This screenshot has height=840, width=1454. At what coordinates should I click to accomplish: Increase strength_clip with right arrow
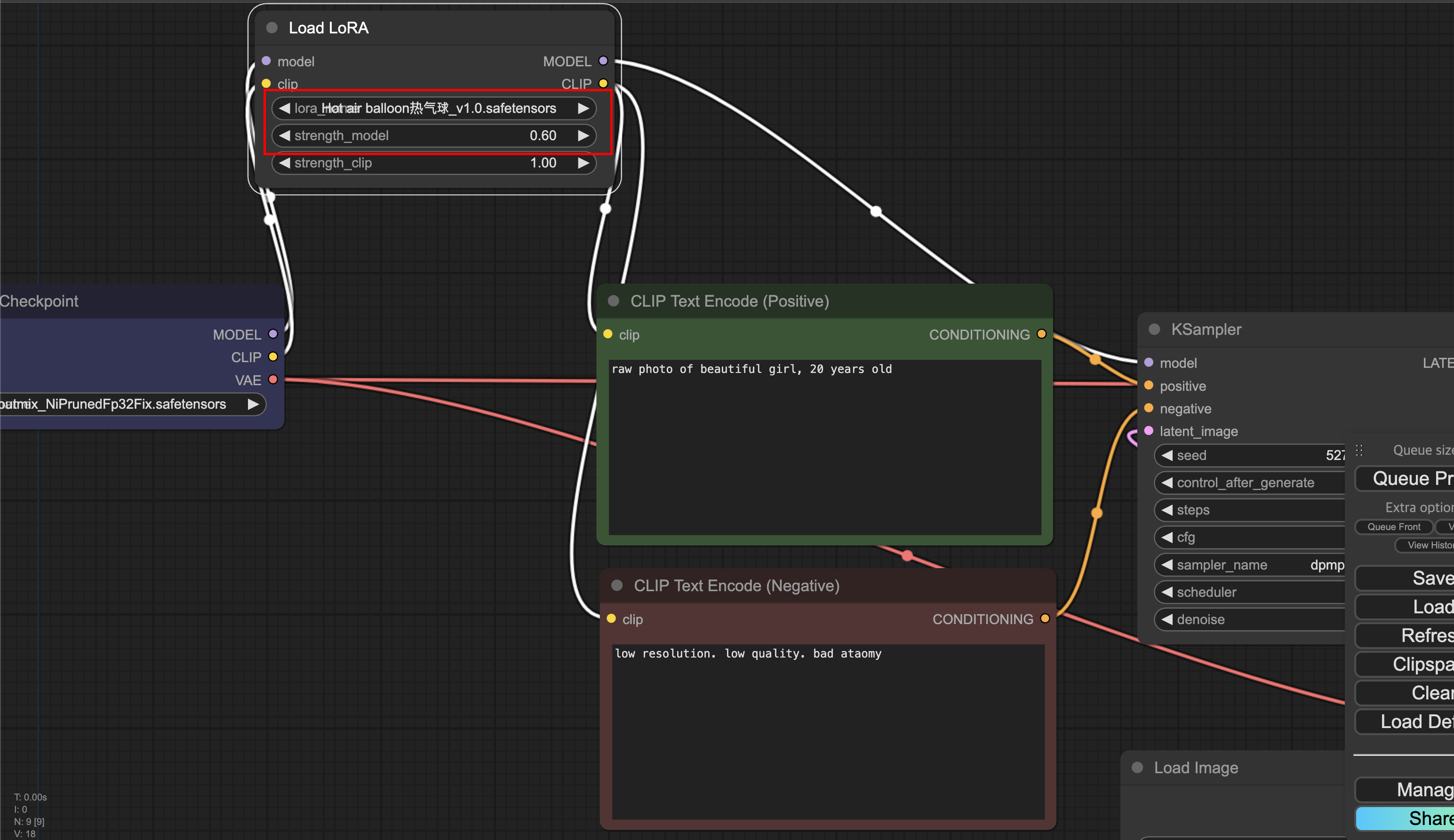pos(583,163)
